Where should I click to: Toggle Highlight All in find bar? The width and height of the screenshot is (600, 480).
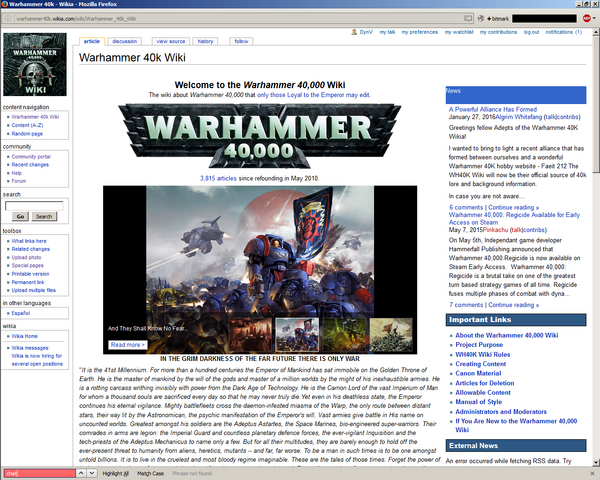point(115,473)
